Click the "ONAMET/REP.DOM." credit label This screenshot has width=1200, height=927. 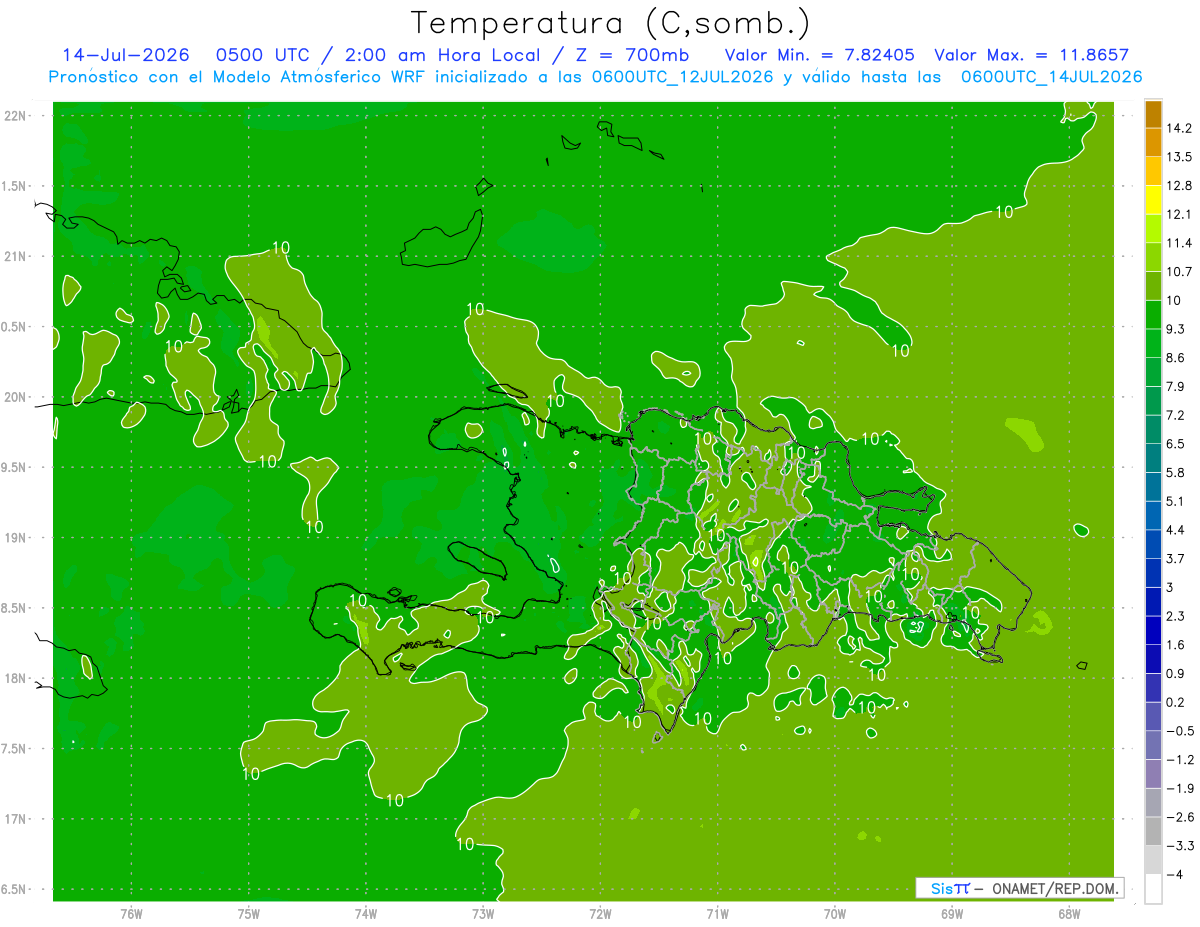1054,888
